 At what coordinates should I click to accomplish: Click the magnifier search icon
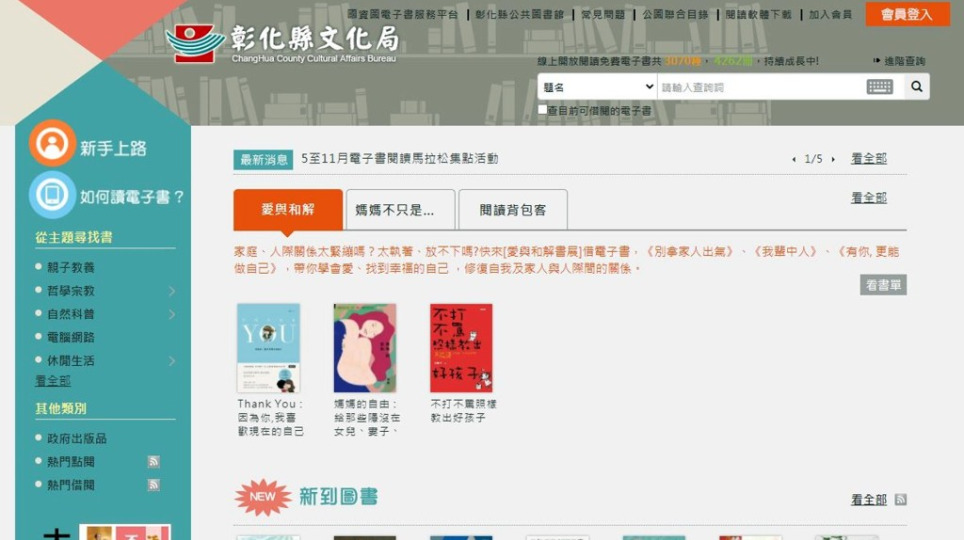point(917,87)
